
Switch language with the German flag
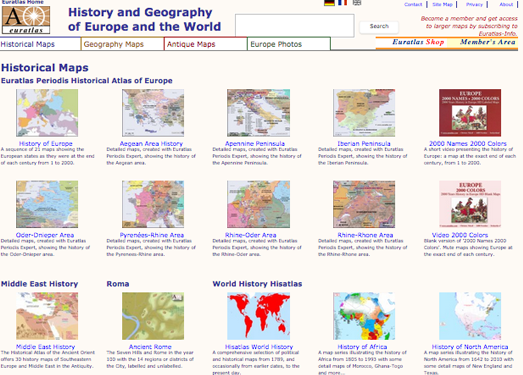[329, 3]
